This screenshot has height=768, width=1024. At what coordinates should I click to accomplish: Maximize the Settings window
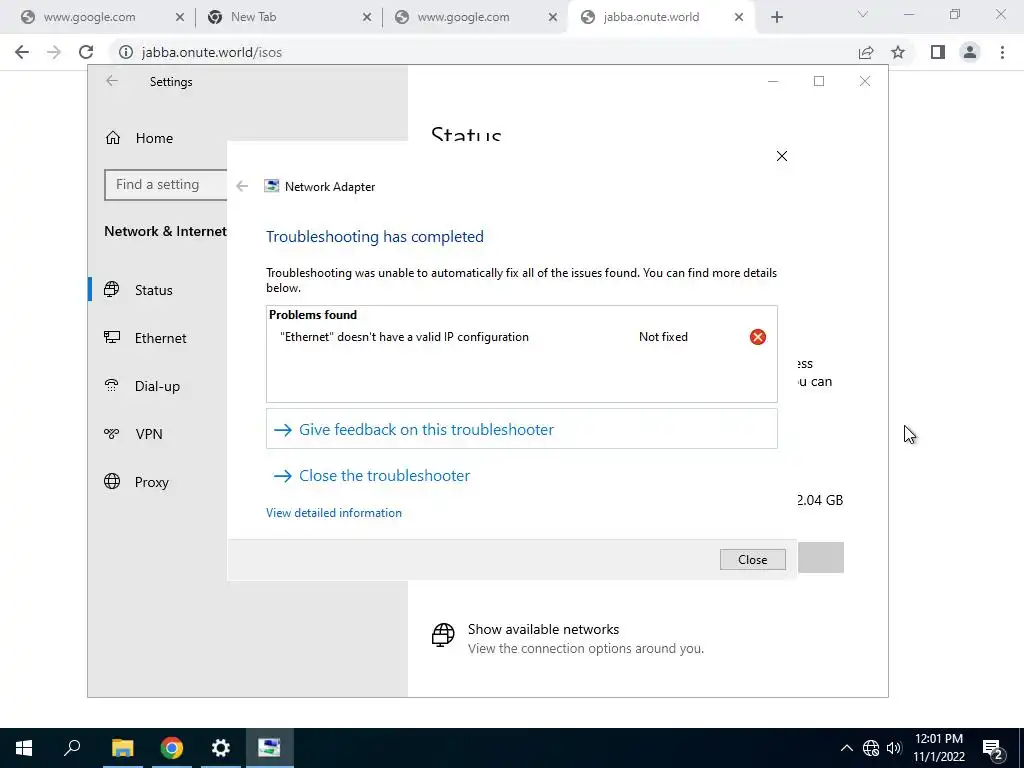point(819,81)
